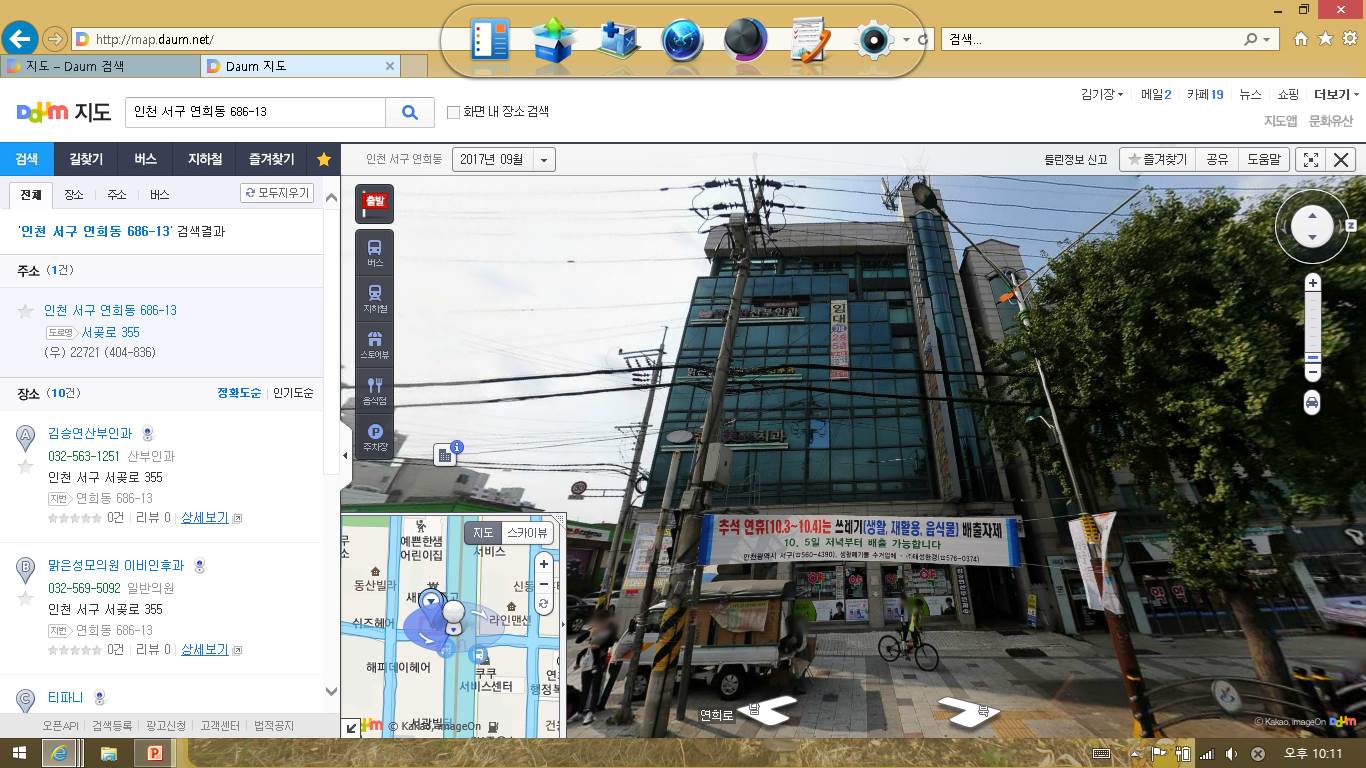
Task: Move forward along 연희로 with the 북 arrow
Action: pos(970,712)
